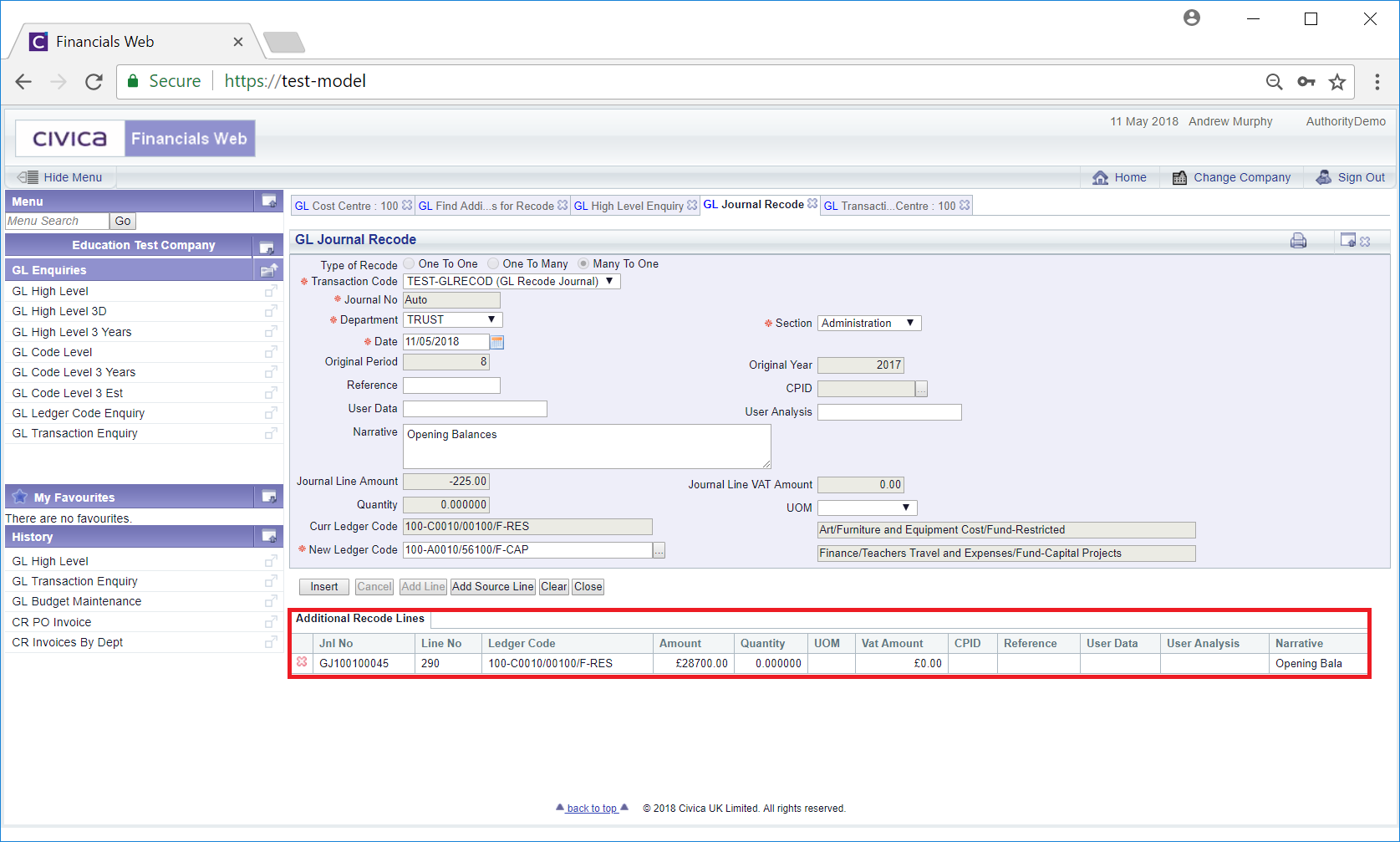Click the Home house icon
The width and height of the screenshot is (1400, 842).
click(1101, 177)
